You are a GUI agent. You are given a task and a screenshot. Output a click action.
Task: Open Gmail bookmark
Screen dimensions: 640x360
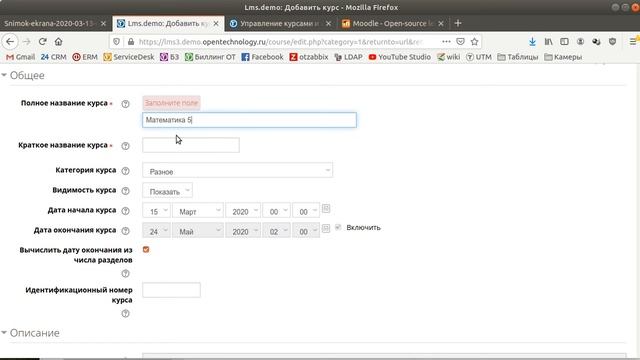[x=20, y=57]
